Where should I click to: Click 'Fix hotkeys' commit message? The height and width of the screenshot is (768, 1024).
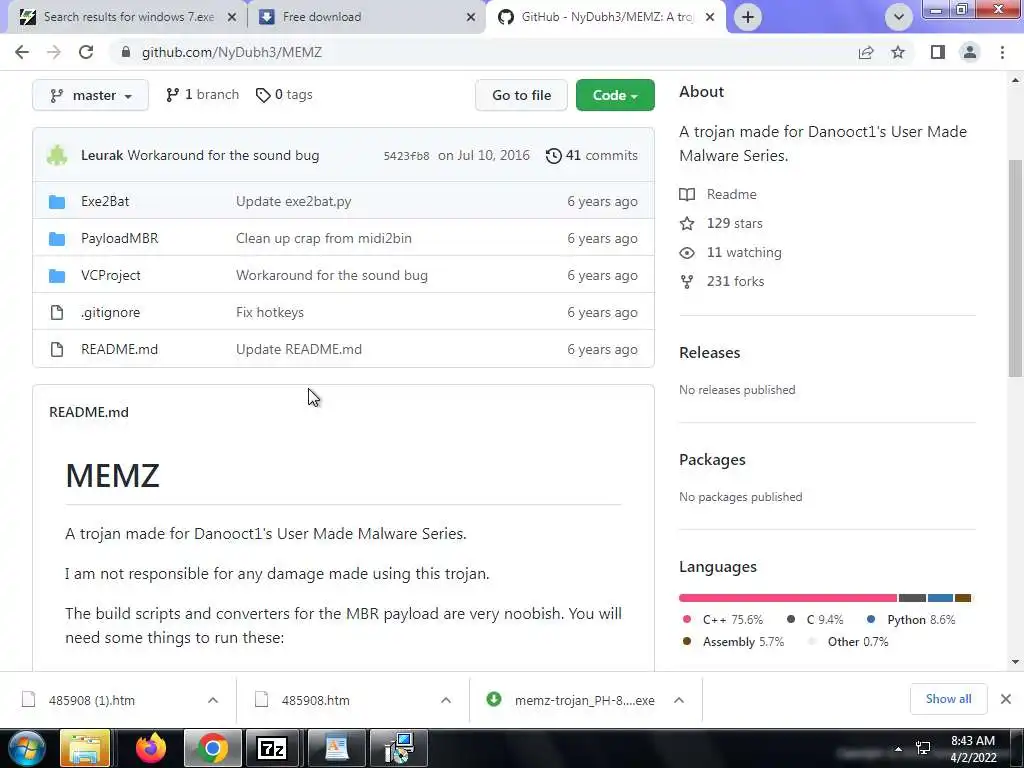pyautogui.click(x=270, y=312)
